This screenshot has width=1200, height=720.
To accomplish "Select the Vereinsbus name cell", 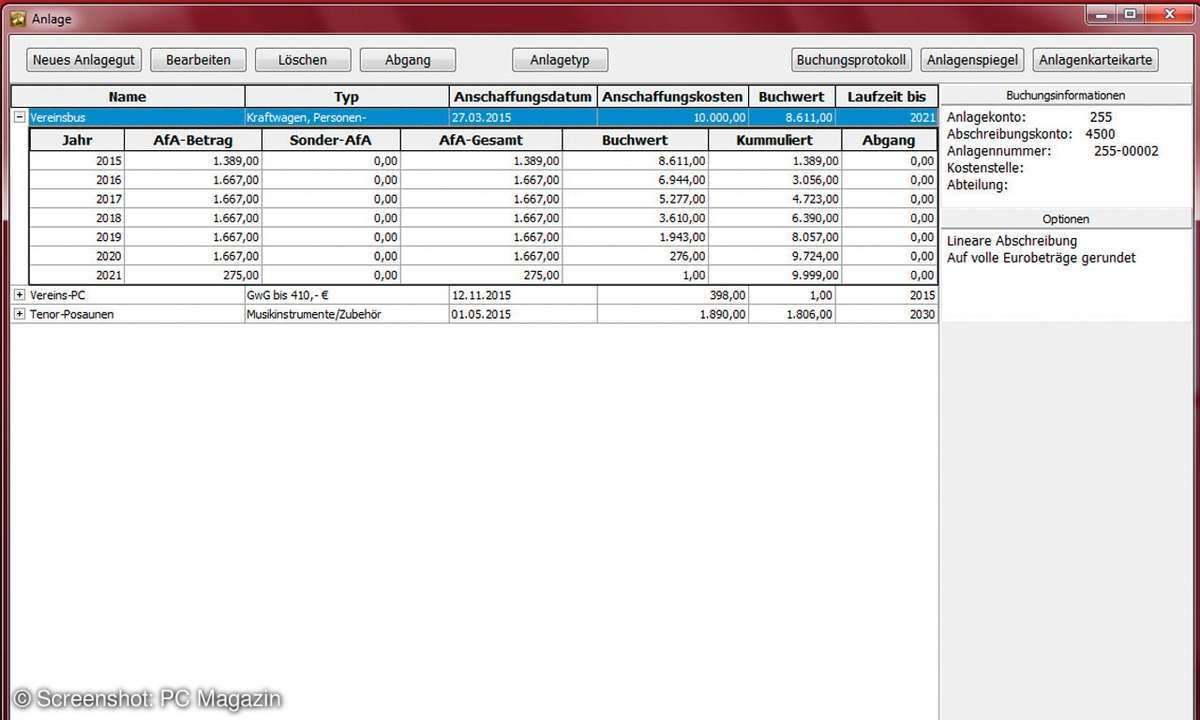I will tap(136, 117).
